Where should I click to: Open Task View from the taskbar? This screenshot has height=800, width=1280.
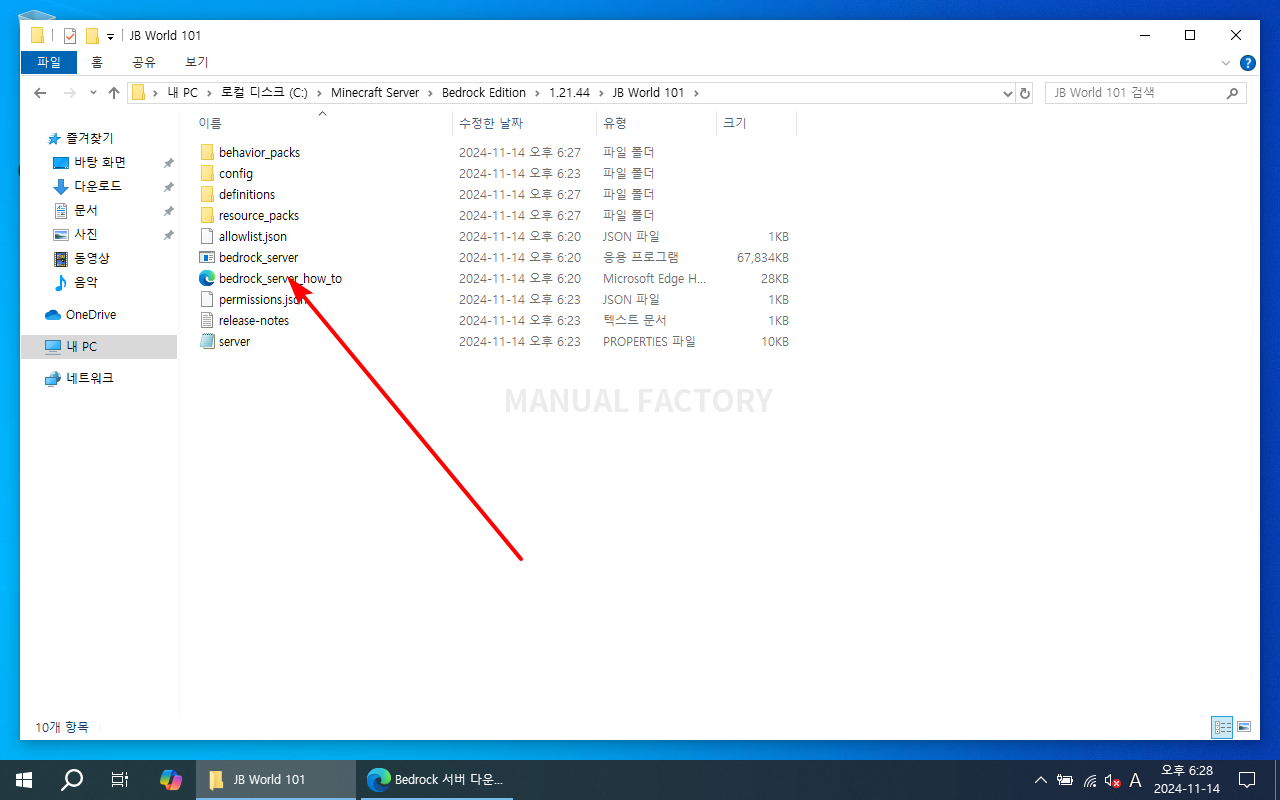120,780
